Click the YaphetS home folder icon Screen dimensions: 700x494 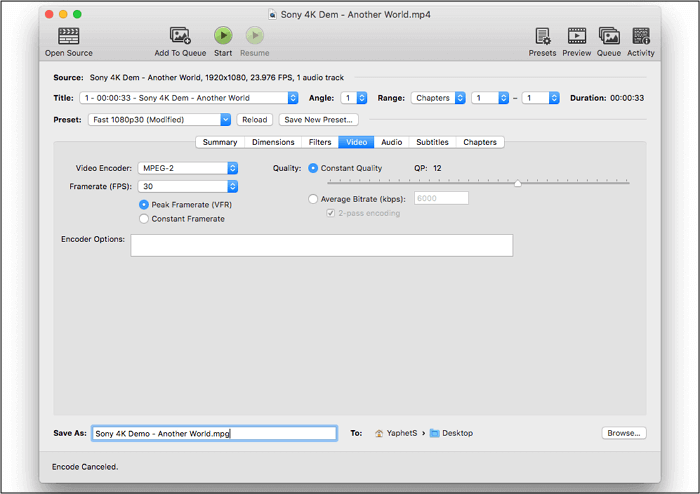[x=379, y=433]
